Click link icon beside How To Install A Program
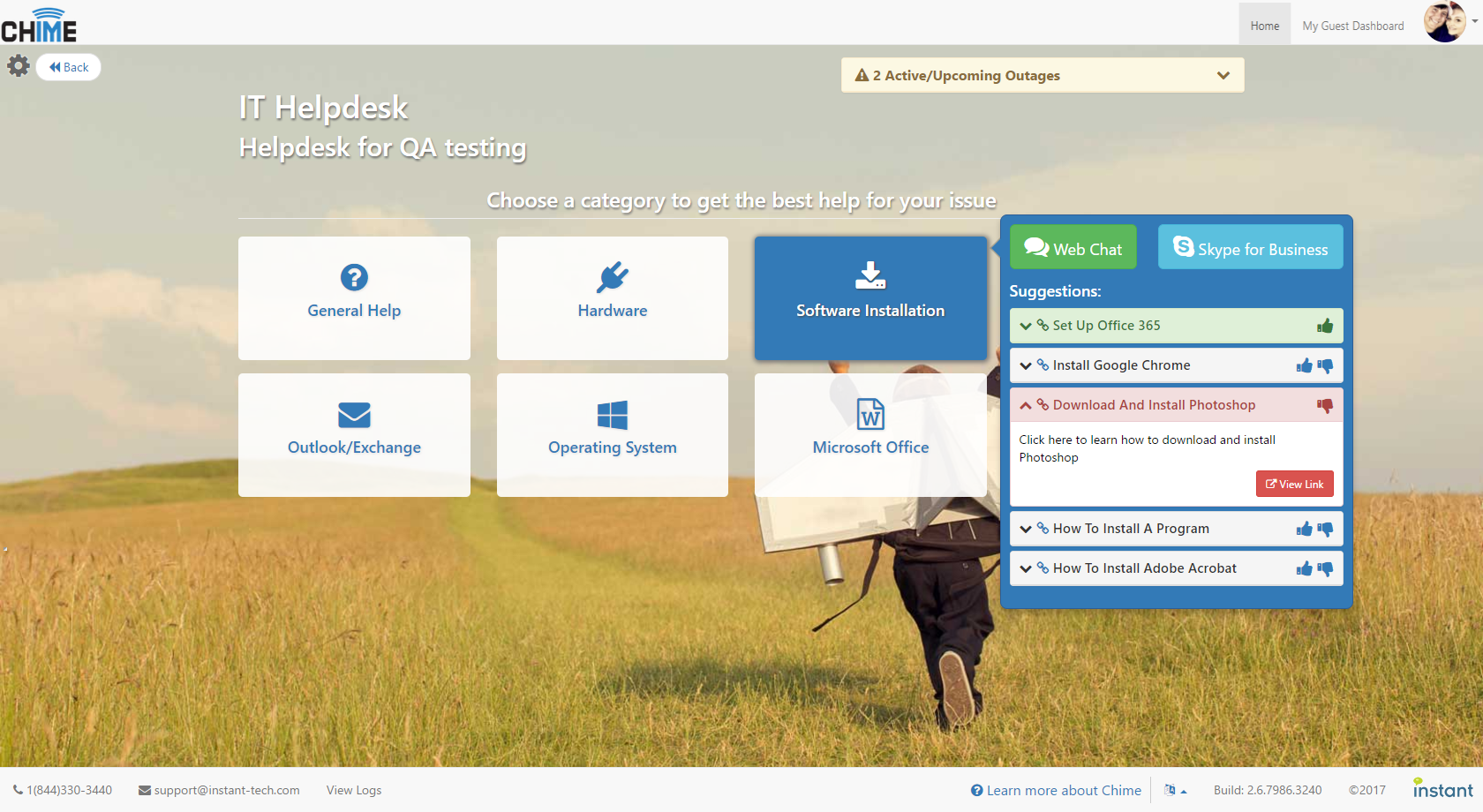The width and height of the screenshot is (1483, 812). point(1043,528)
